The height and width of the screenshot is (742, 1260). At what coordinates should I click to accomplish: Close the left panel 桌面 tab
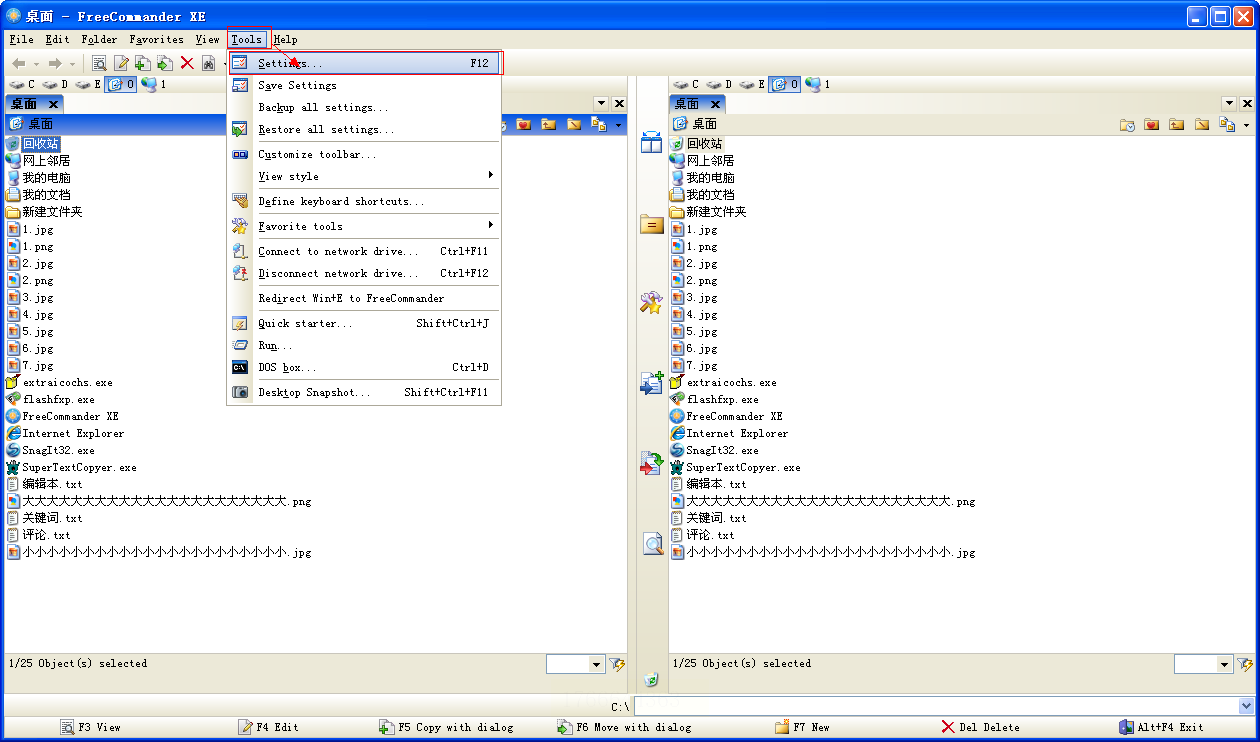[54, 104]
